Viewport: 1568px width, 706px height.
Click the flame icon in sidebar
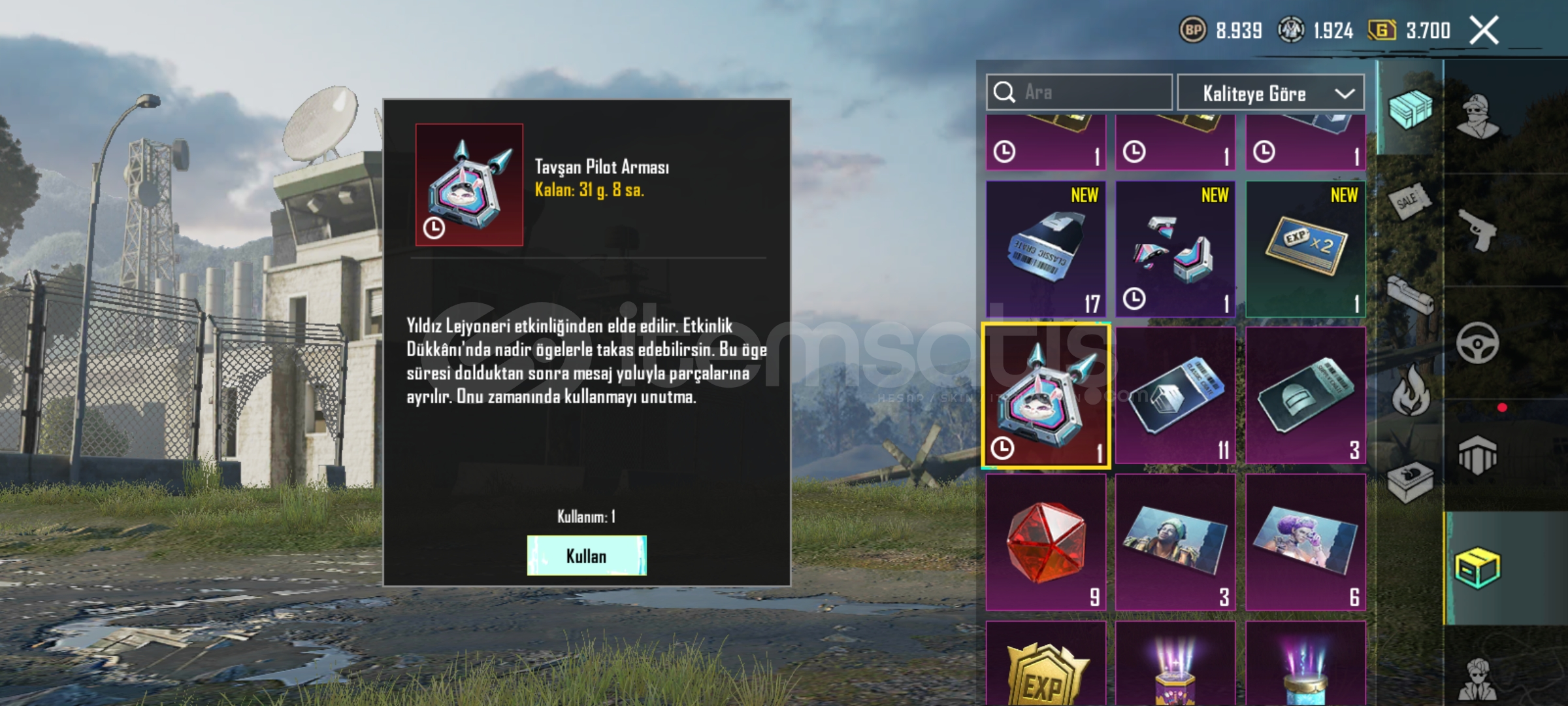click(1411, 390)
